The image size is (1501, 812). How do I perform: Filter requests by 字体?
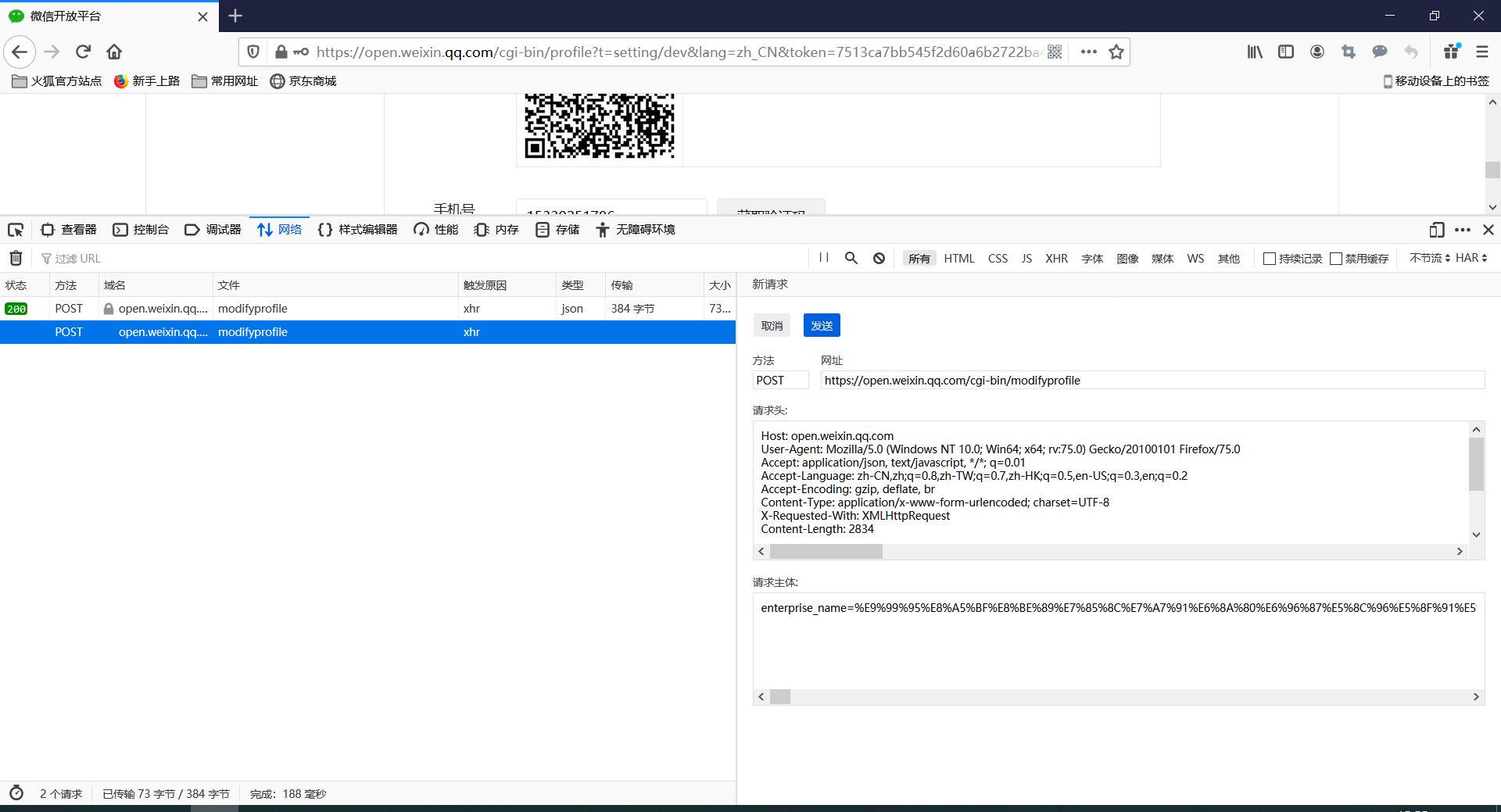pos(1092,259)
